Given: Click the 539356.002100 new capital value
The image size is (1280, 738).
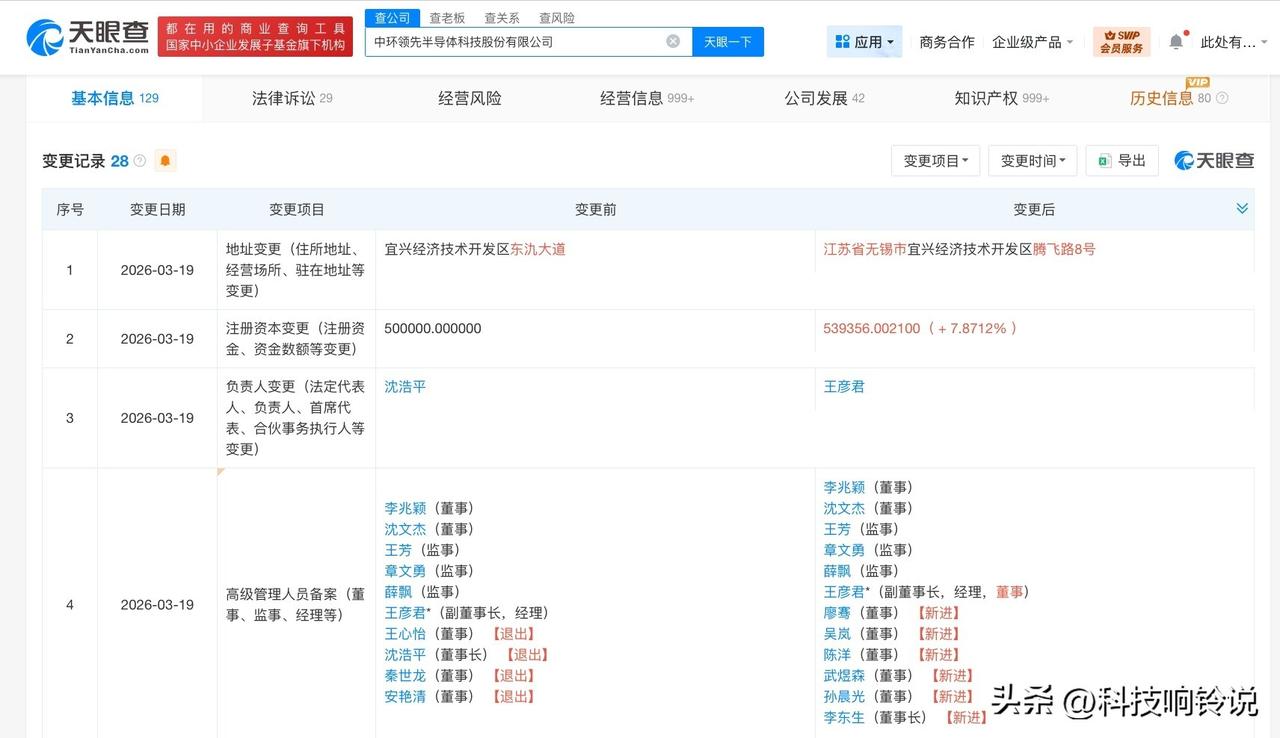Looking at the screenshot, I should 871,328.
